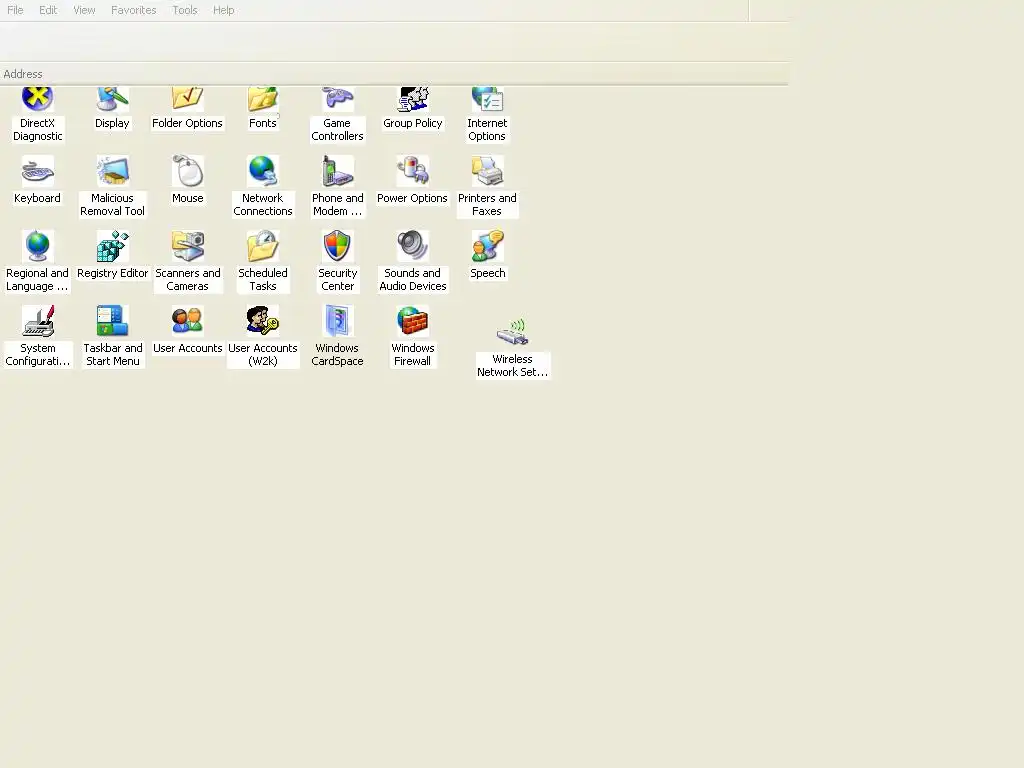Open the Taskbar and Start Menu icon

[x=112, y=321]
